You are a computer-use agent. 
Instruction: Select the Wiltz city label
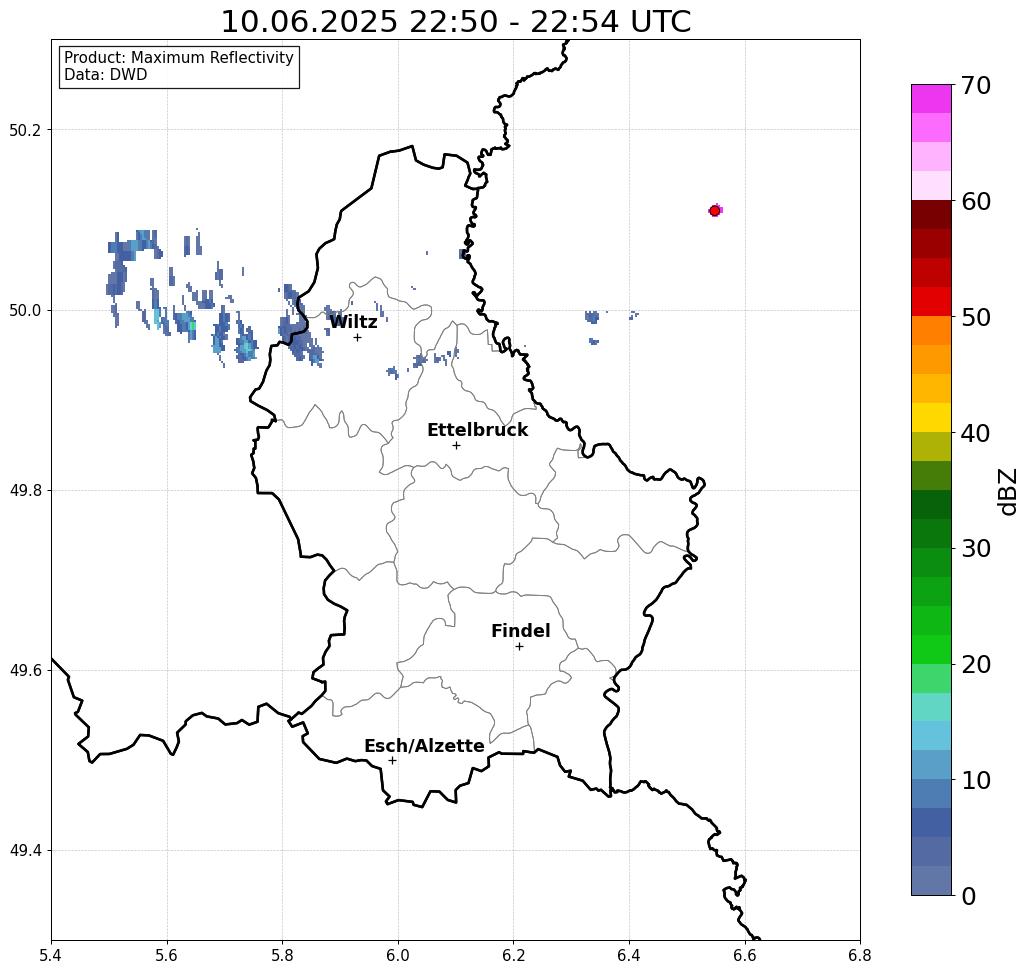click(353, 322)
